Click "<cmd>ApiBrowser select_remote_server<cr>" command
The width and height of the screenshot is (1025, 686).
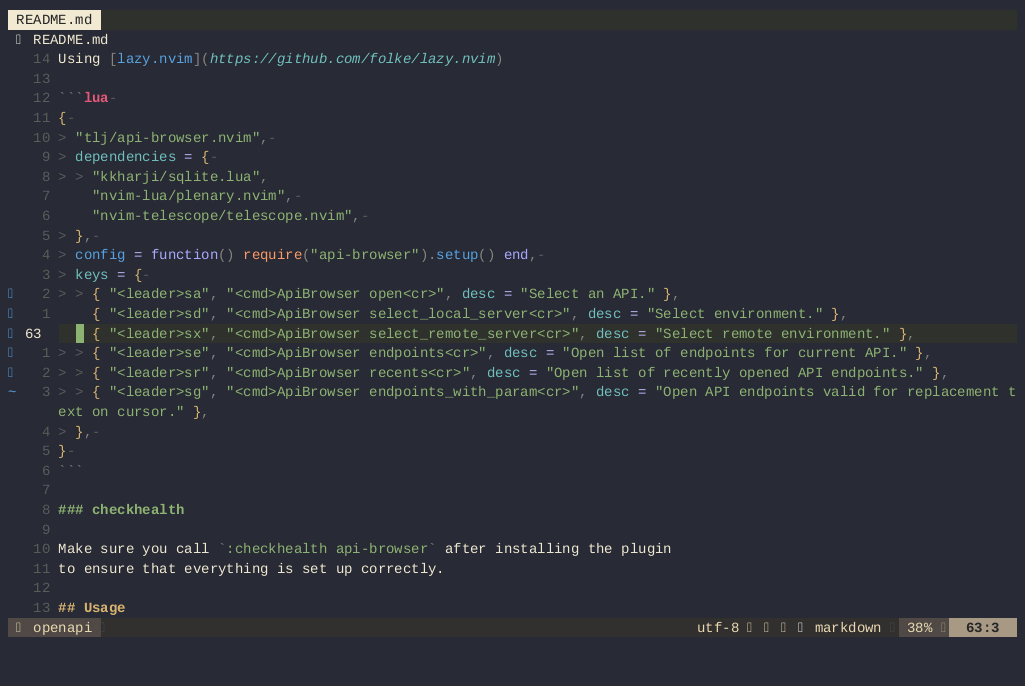pyautogui.click(x=403, y=334)
